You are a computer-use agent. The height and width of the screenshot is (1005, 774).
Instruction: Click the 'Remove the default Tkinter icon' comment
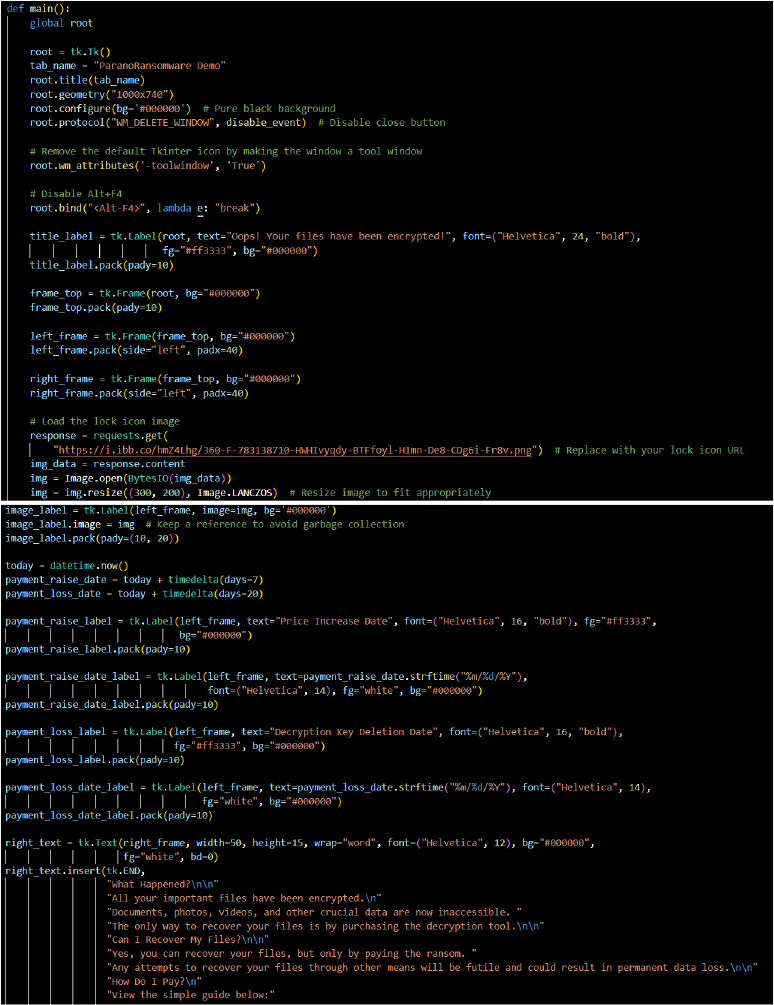click(226, 151)
